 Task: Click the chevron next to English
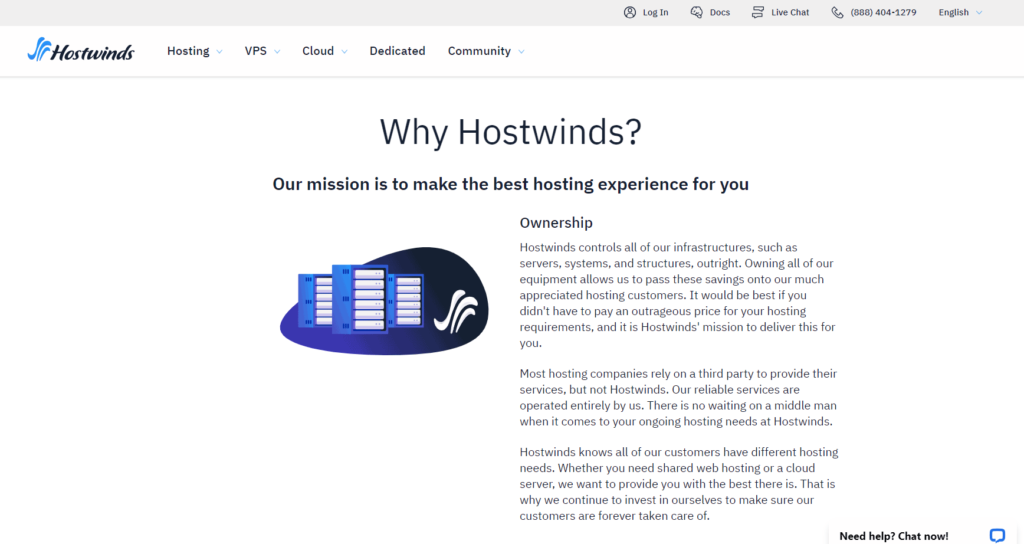tap(979, 12)
